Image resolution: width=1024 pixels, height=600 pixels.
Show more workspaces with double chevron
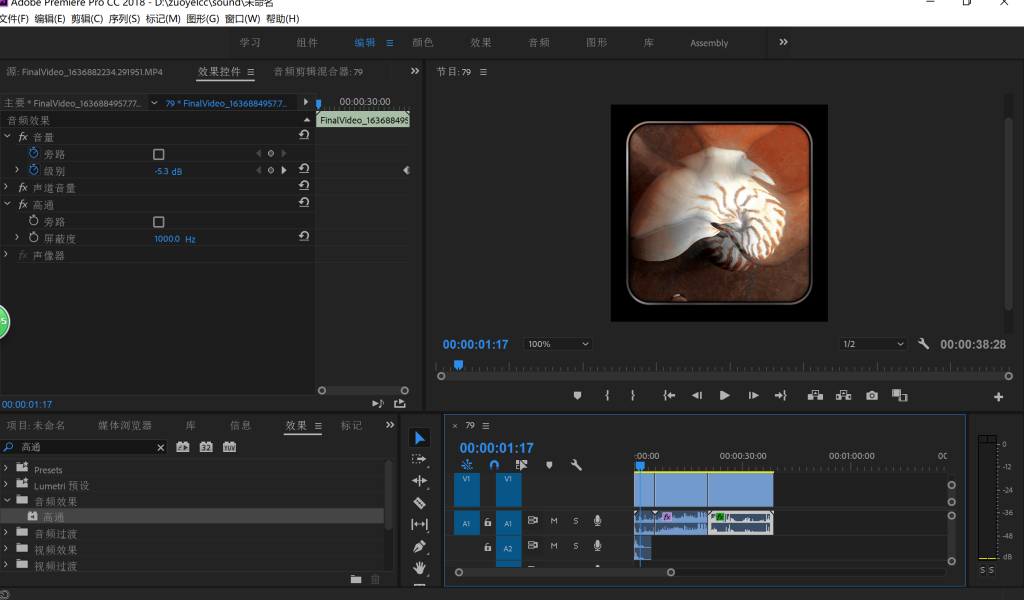click(x=783, y=42)
